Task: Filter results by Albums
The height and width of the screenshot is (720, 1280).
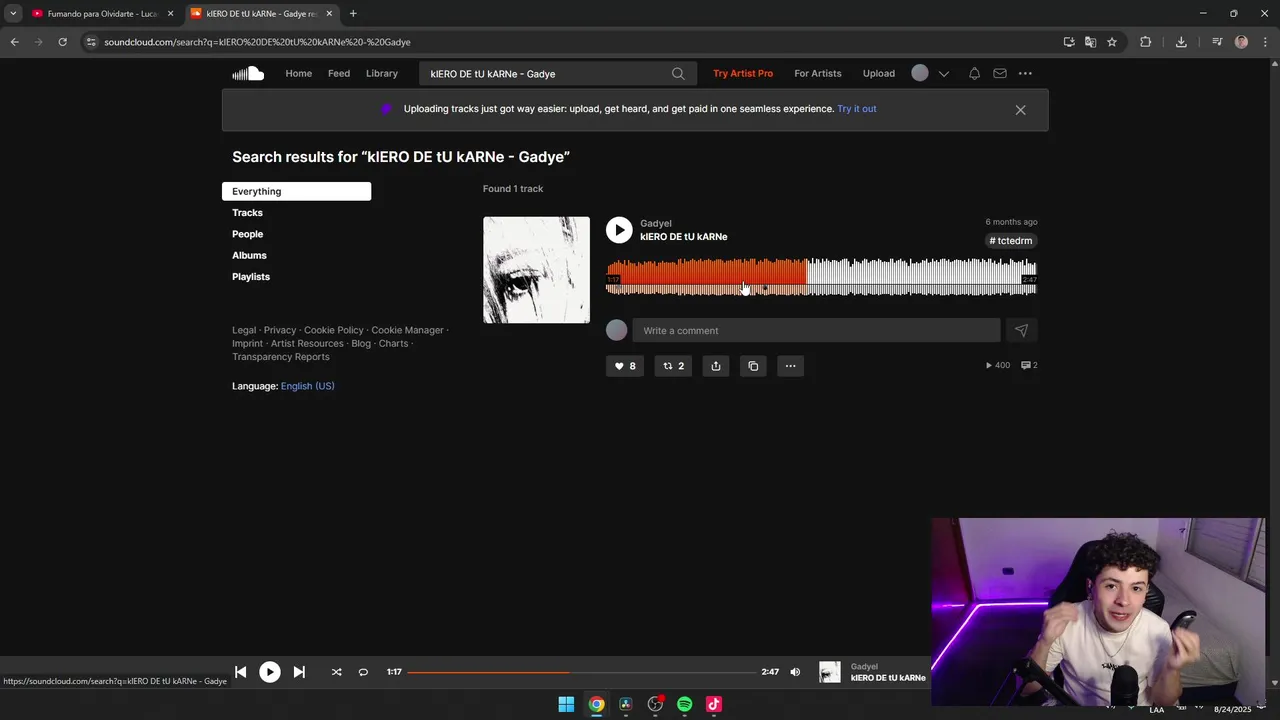Action: tap(249, 255)
